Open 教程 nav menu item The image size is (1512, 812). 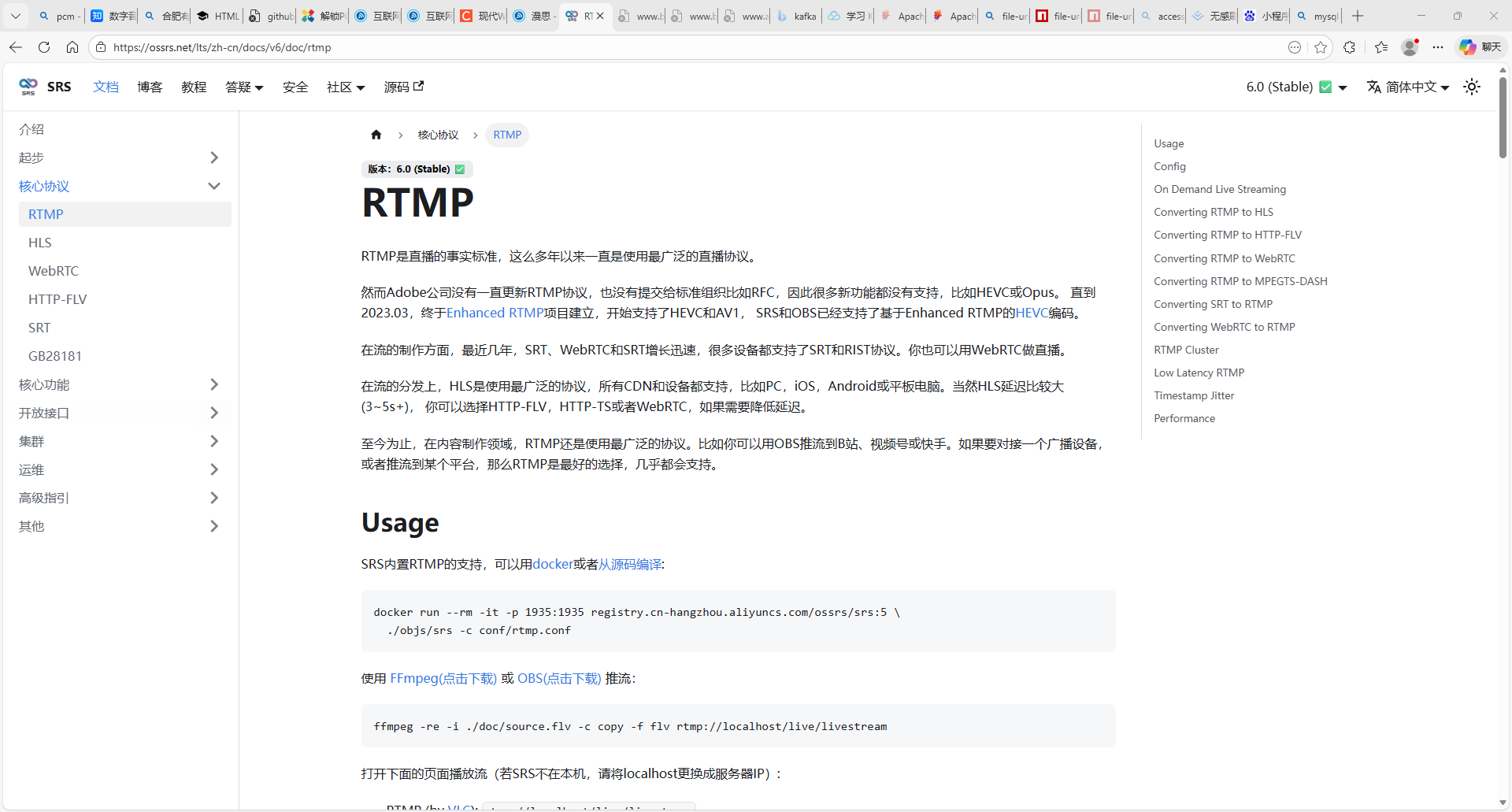(194, 87)
